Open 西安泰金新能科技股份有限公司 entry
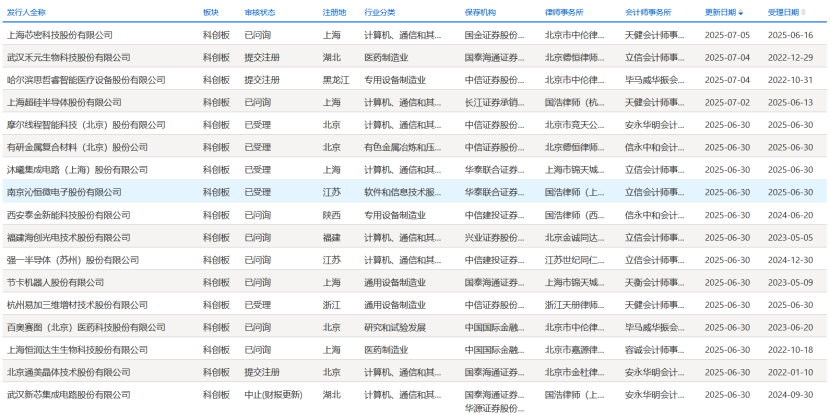This screenshot has height=415, width=830. point(69,215)
